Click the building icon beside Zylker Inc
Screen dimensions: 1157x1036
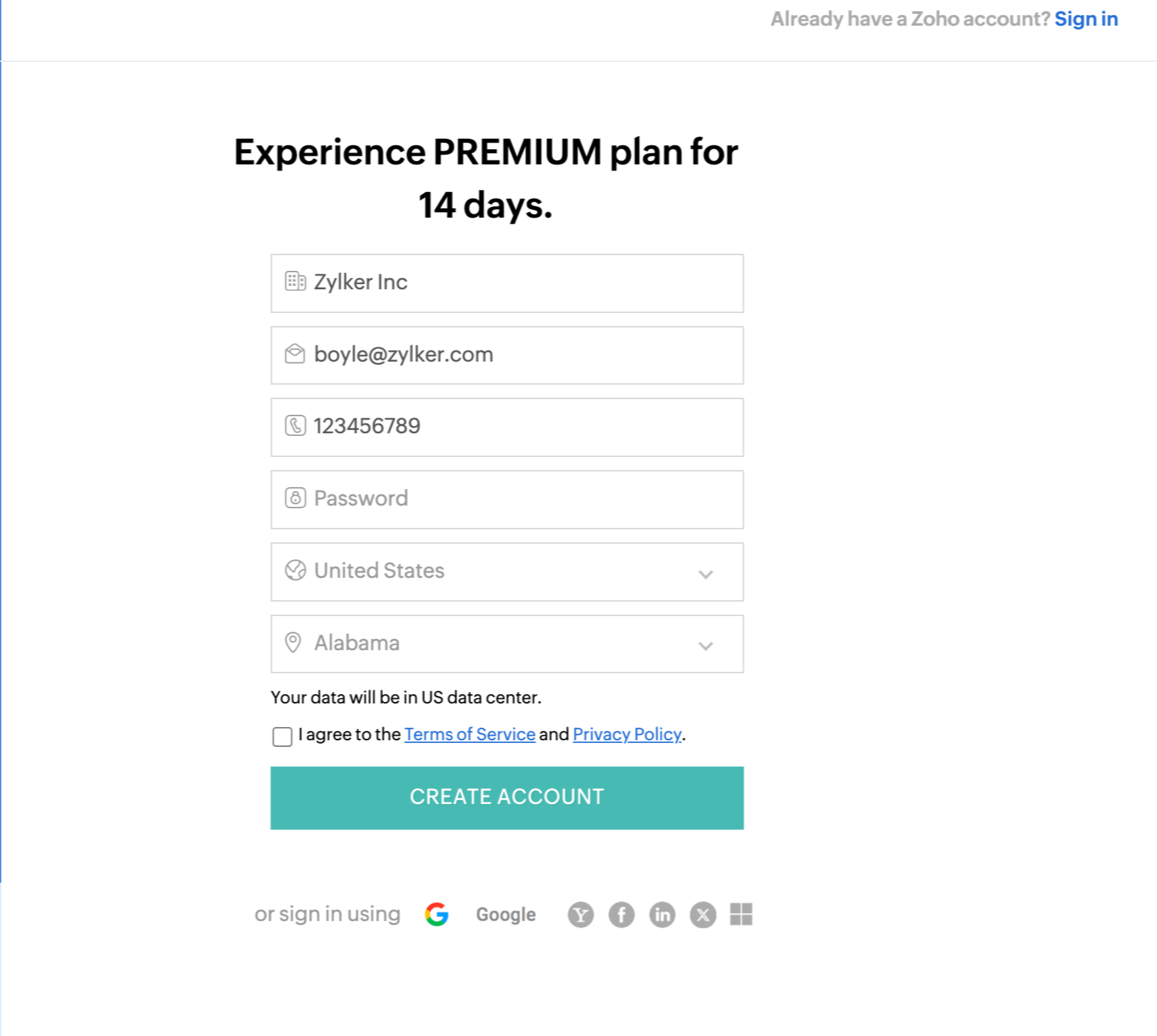point(295,281)
